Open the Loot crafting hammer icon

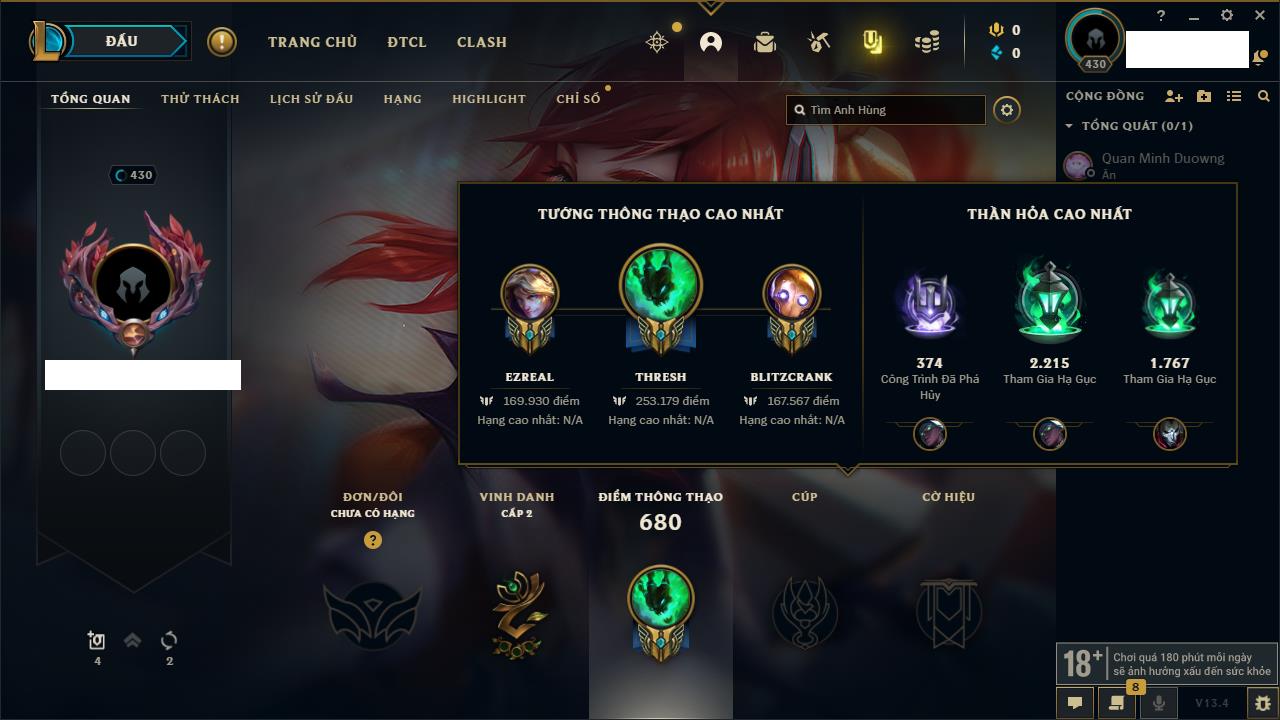click(819, 42)
